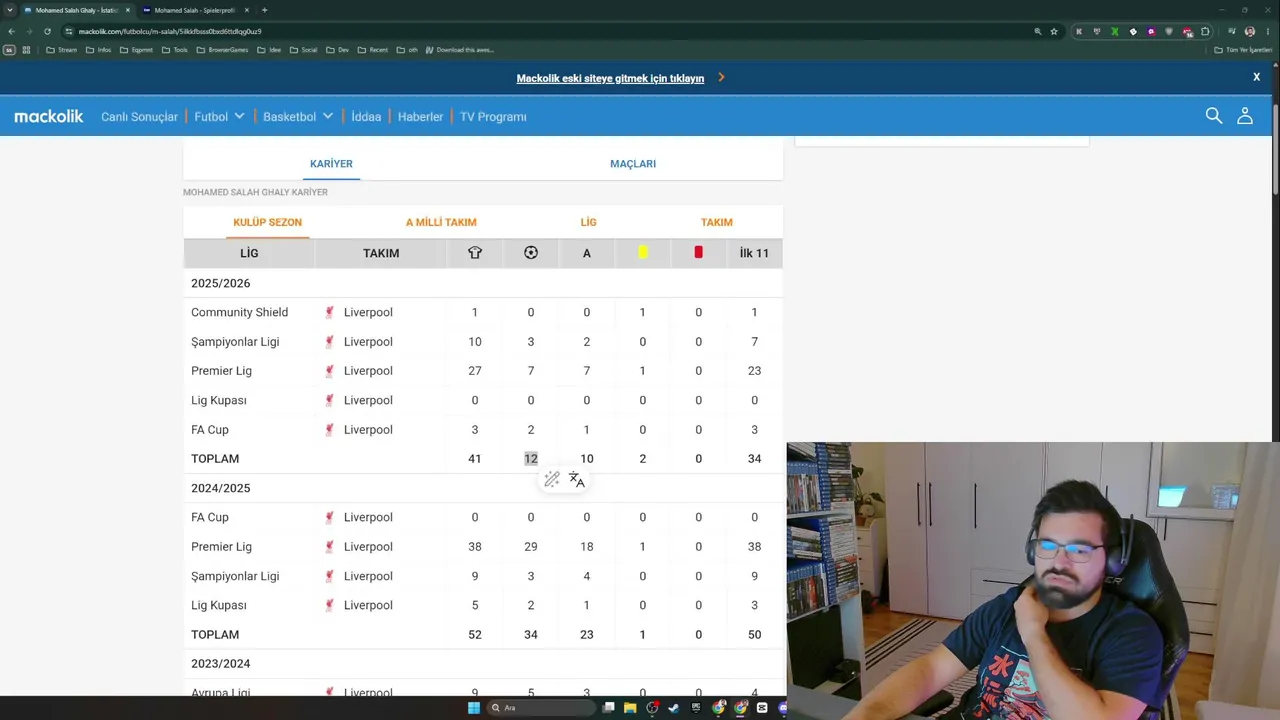Bookmark this page with the star
1280x720 pixels.
point(1054,31)
